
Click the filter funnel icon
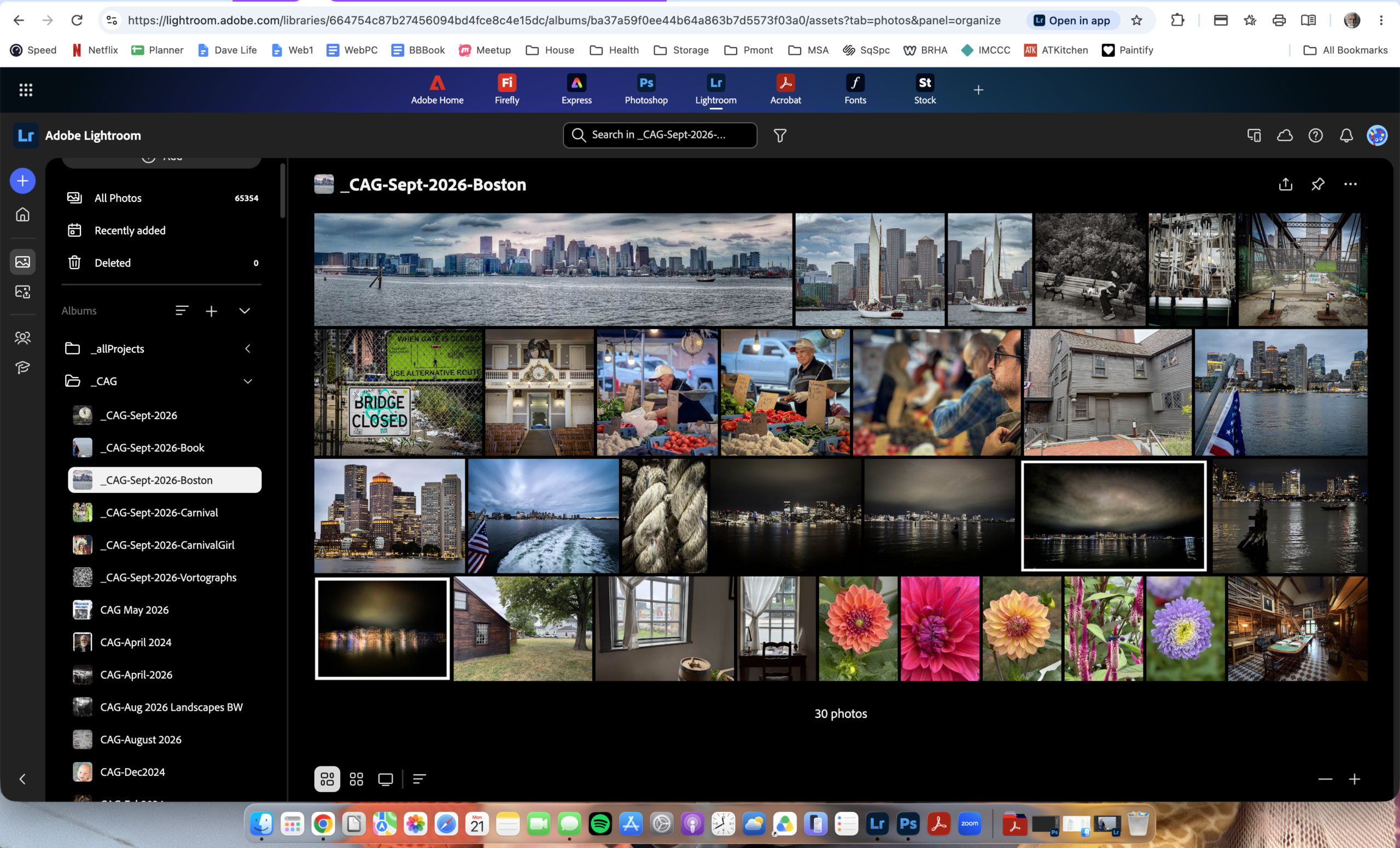tap(780, 135)
